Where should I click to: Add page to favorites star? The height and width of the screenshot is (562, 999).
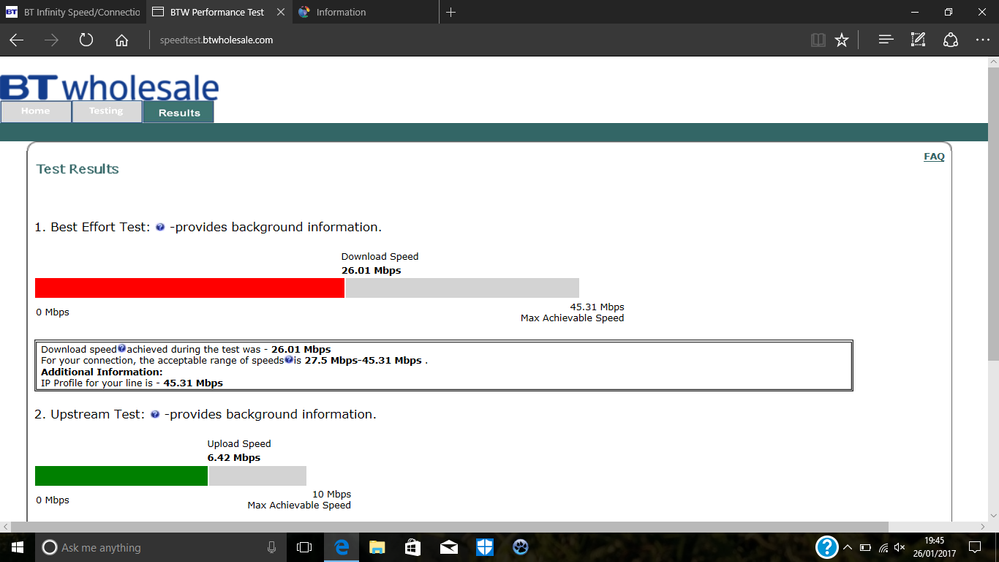tap(842, 40)
